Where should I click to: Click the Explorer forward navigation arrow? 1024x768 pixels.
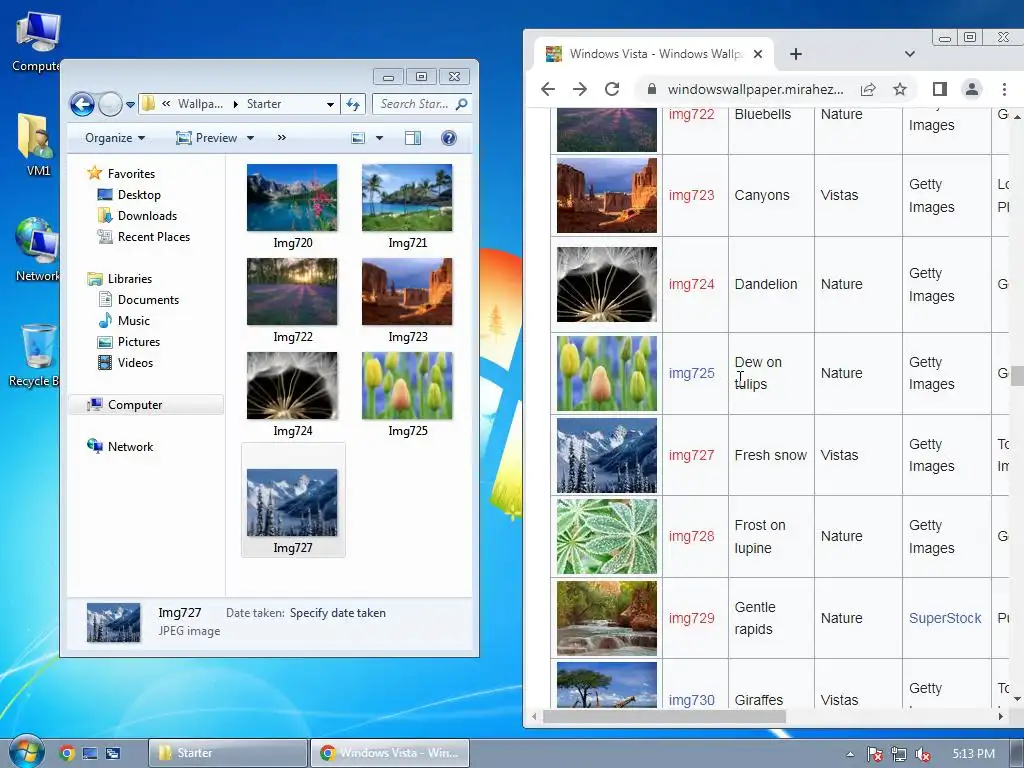click(110, 104)
